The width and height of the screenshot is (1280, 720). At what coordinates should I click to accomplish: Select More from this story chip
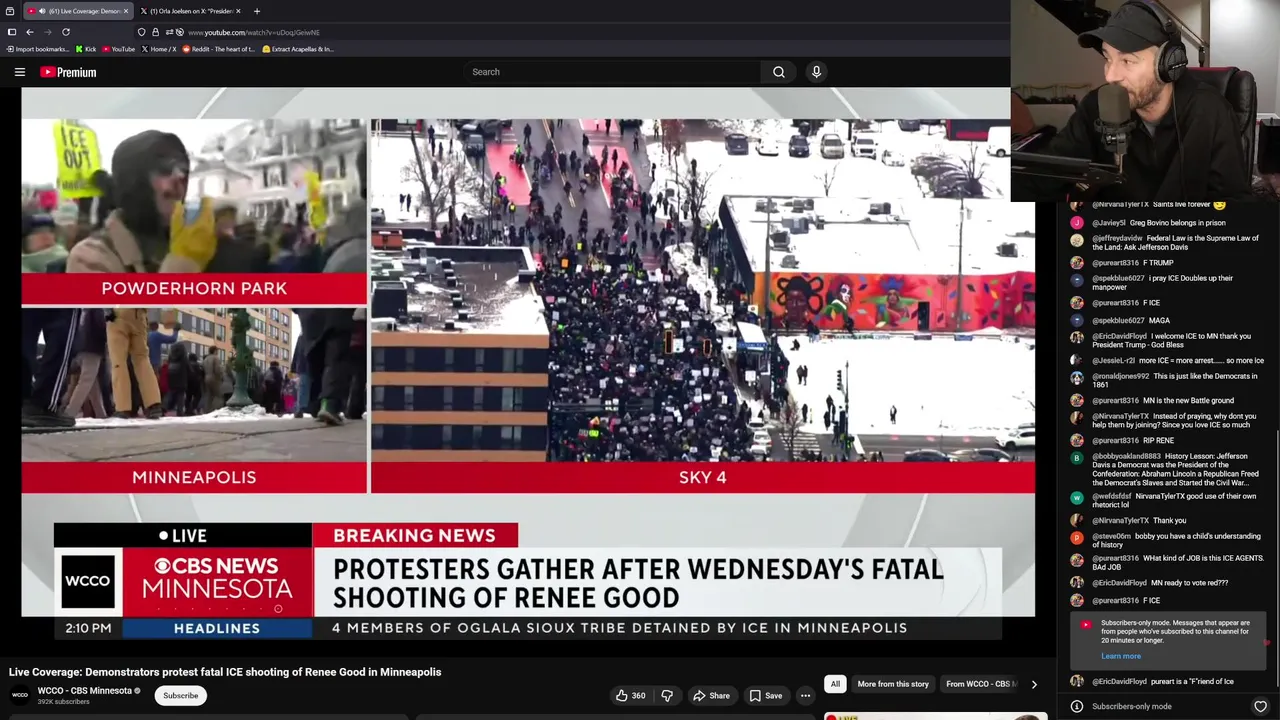[x=893, y=684]
